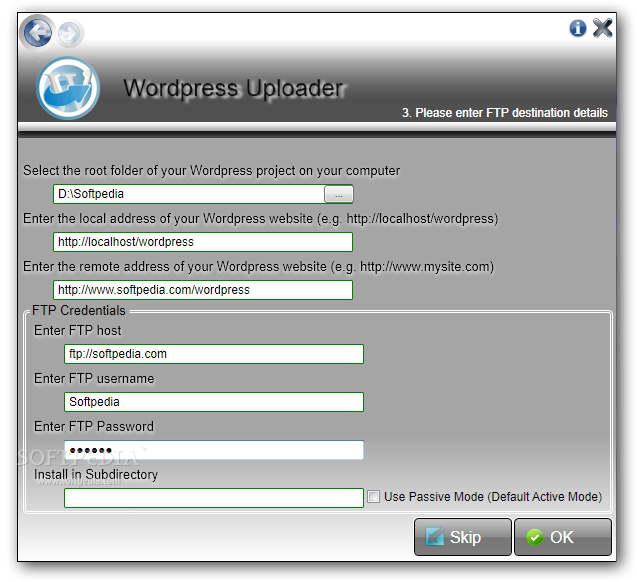Click 'Select the root folder' instruction text
The width and height of the screenshot is (637, 582).
tap(211, 171)
